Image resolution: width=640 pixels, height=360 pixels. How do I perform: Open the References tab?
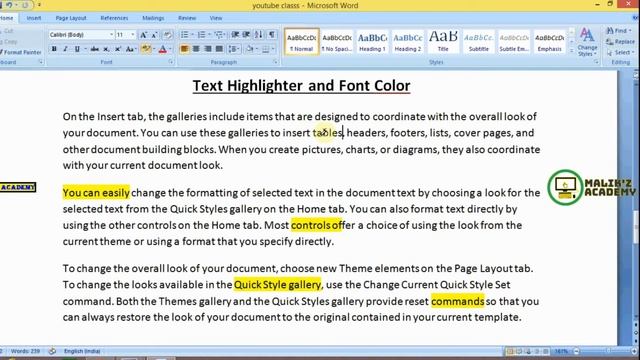coord(114,18)
